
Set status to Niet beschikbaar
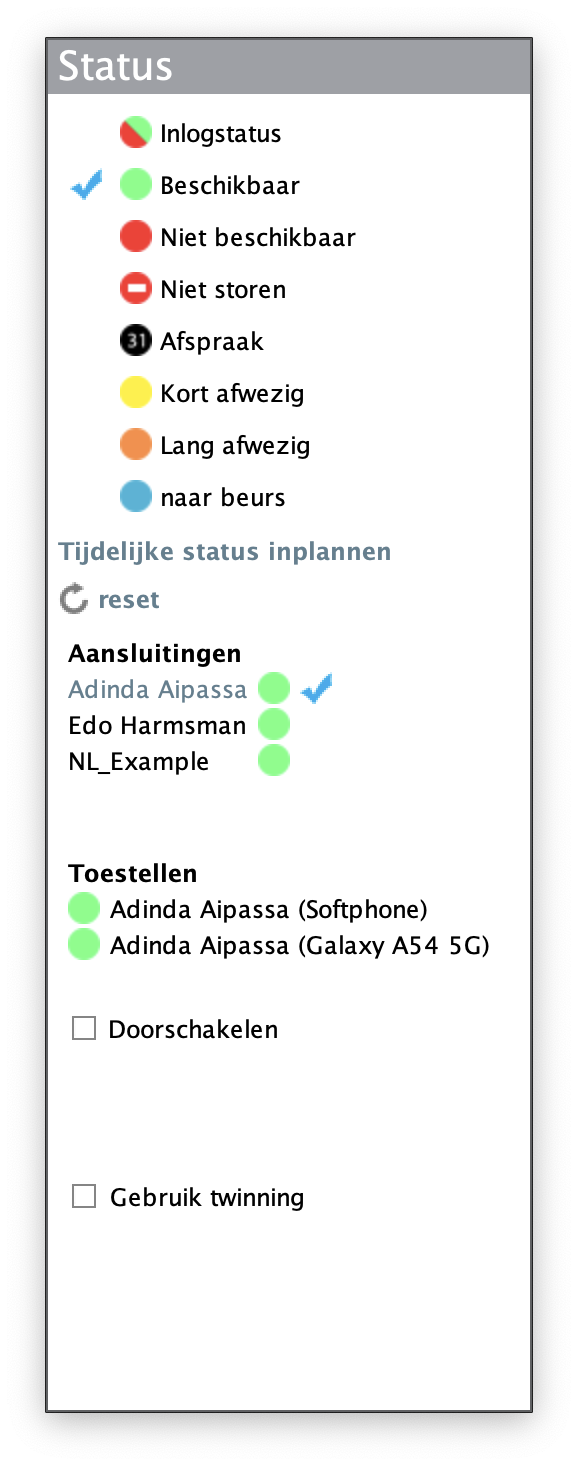135,235
